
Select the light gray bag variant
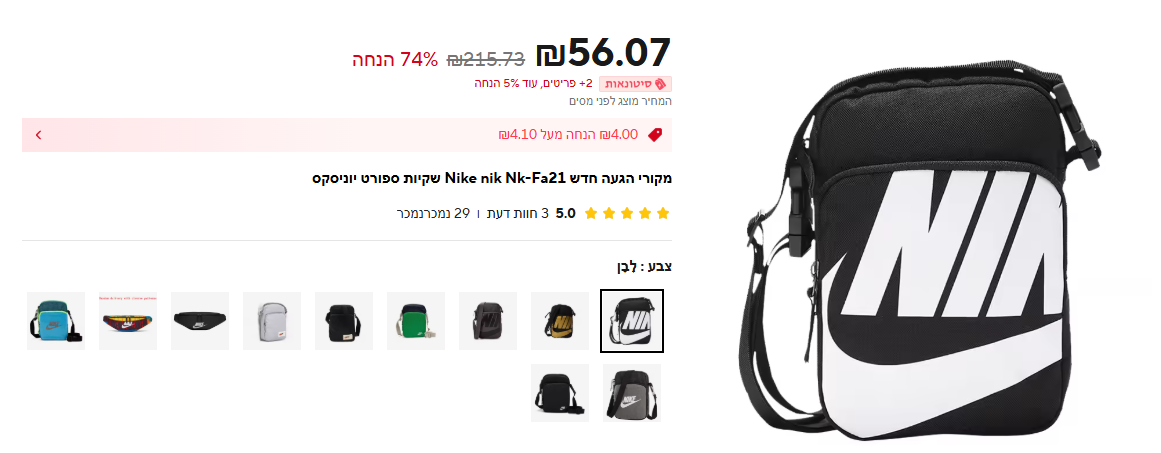pyautogui.click(x=272, y=321)
